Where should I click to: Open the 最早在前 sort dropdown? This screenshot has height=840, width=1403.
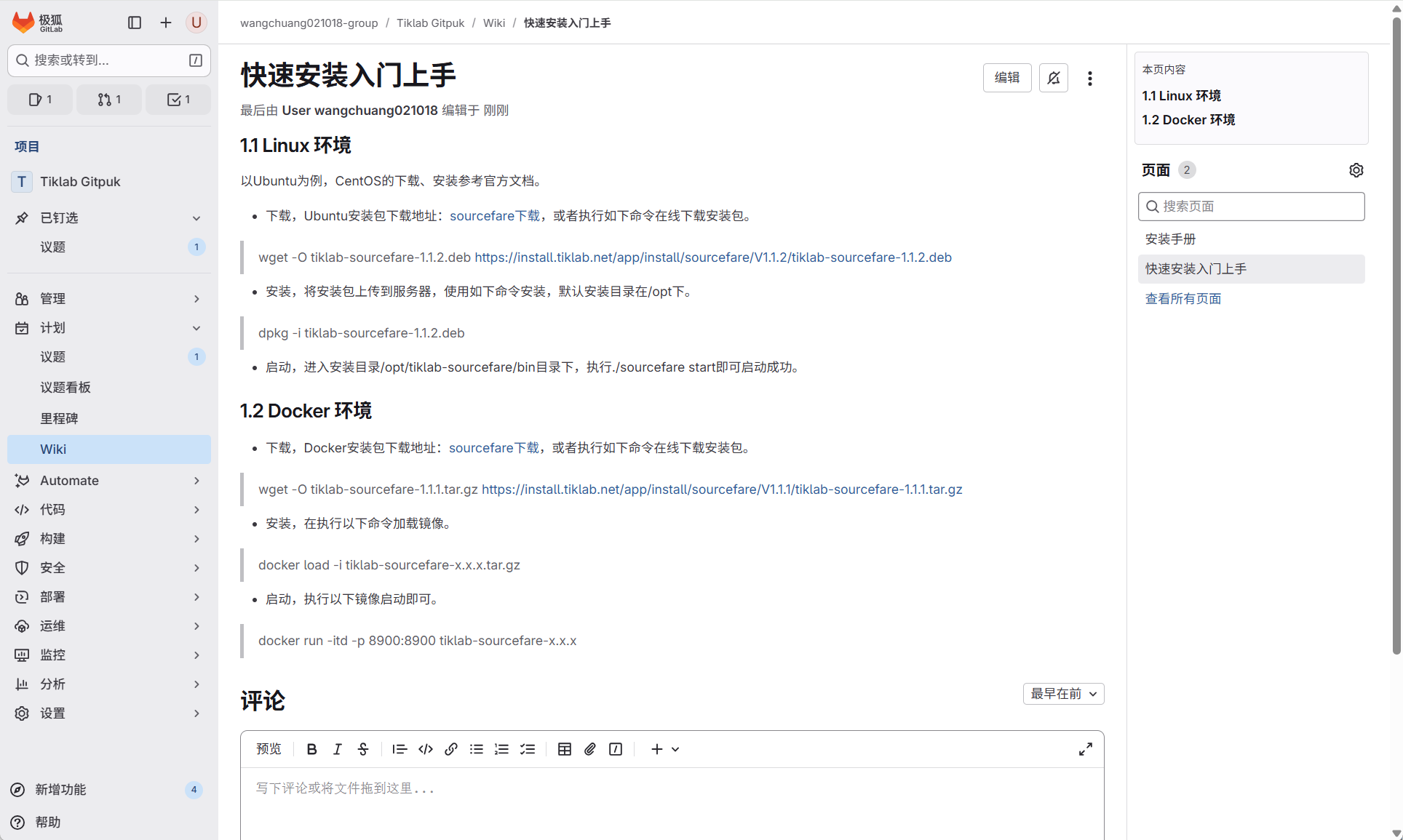pos(1063,694)
